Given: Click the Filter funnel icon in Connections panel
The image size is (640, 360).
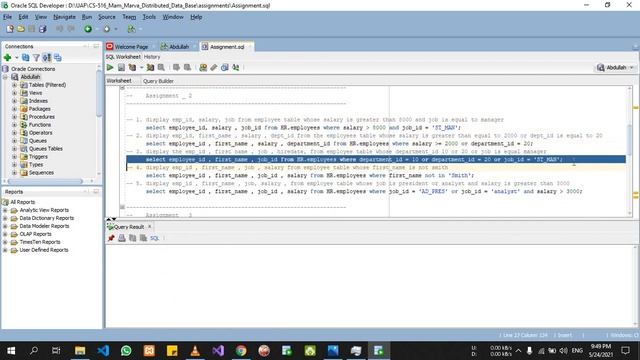Looking at the screenshot, I should point(36,58).
